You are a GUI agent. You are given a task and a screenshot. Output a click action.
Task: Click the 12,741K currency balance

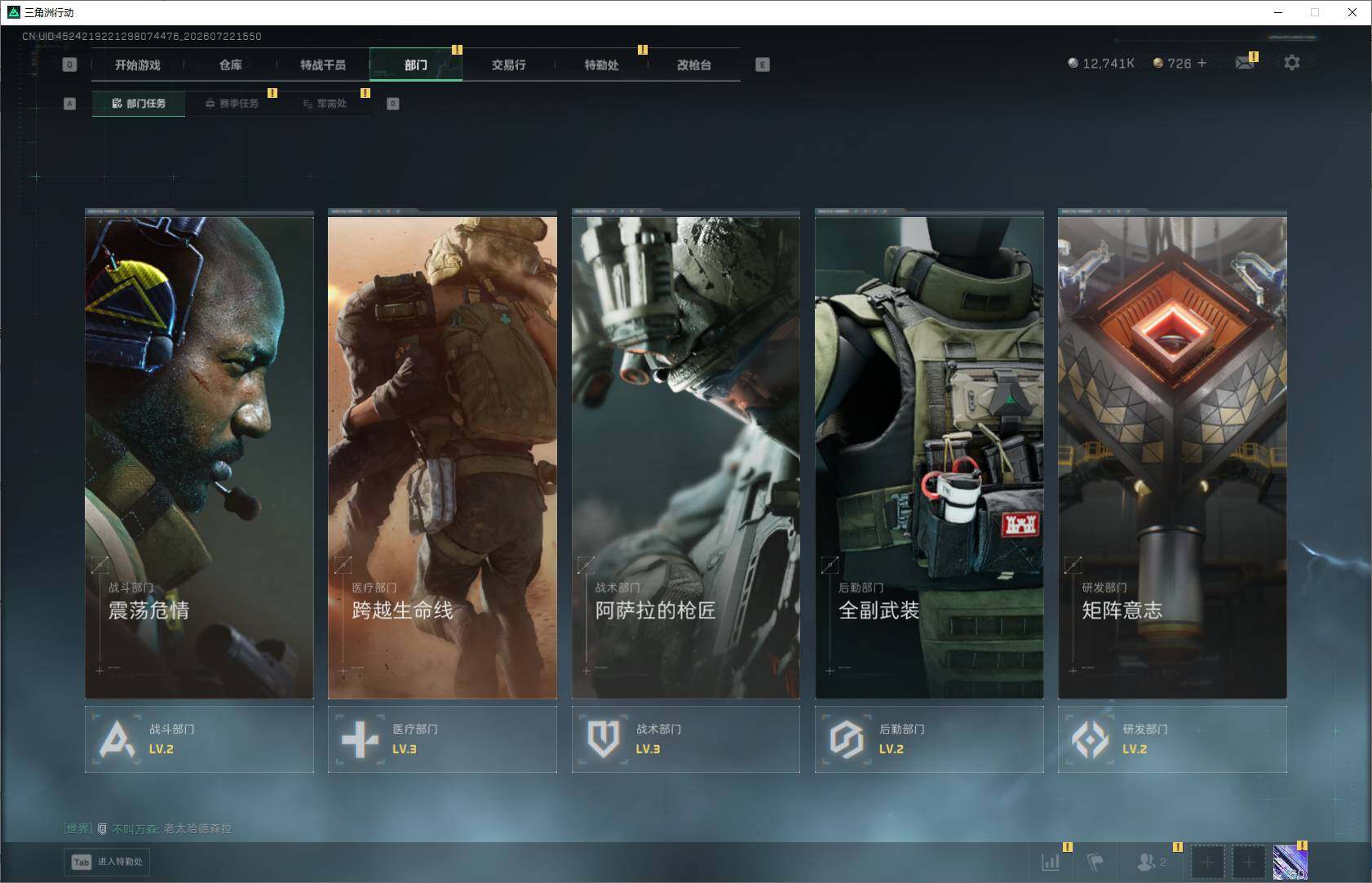(x=1101, y=63)
